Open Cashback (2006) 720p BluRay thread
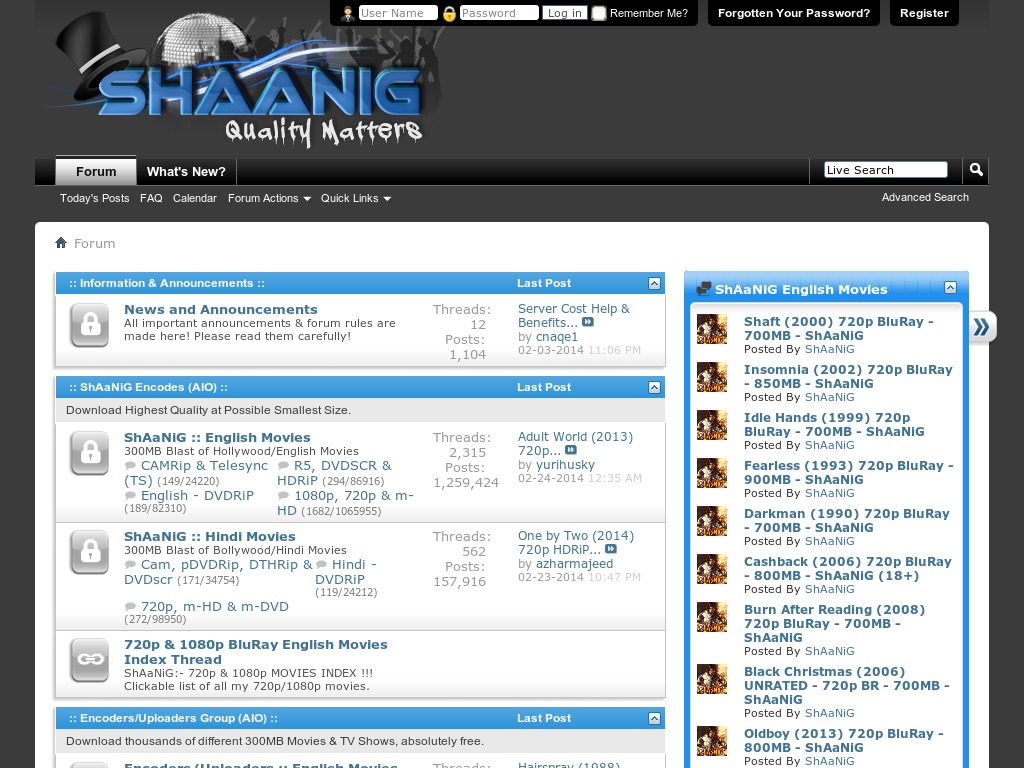Screen dimensions: 1024x768 coord(848,569)
